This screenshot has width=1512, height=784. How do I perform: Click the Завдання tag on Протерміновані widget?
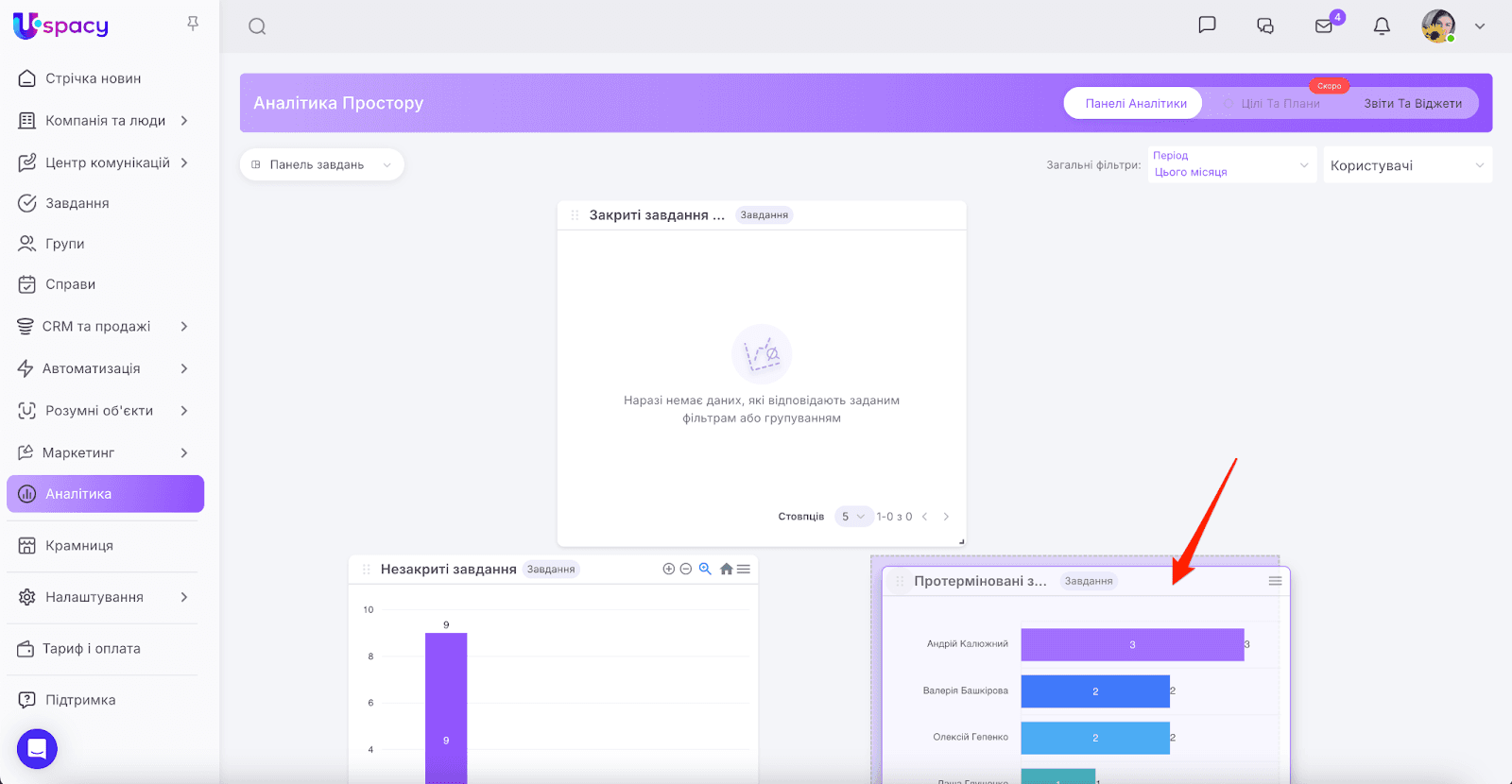point(1089,581)
